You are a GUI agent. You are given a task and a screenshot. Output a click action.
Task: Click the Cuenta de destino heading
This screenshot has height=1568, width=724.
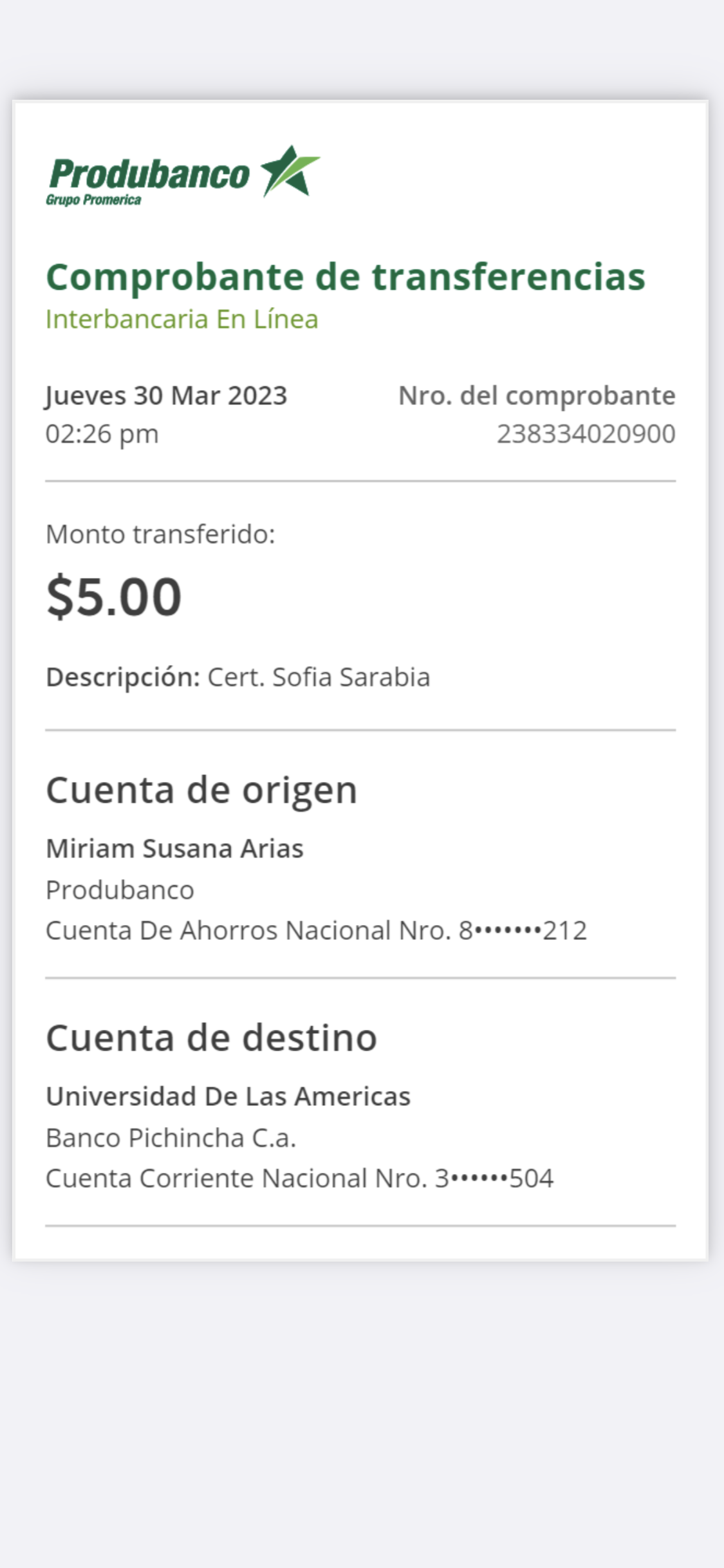click(211, 1038)
